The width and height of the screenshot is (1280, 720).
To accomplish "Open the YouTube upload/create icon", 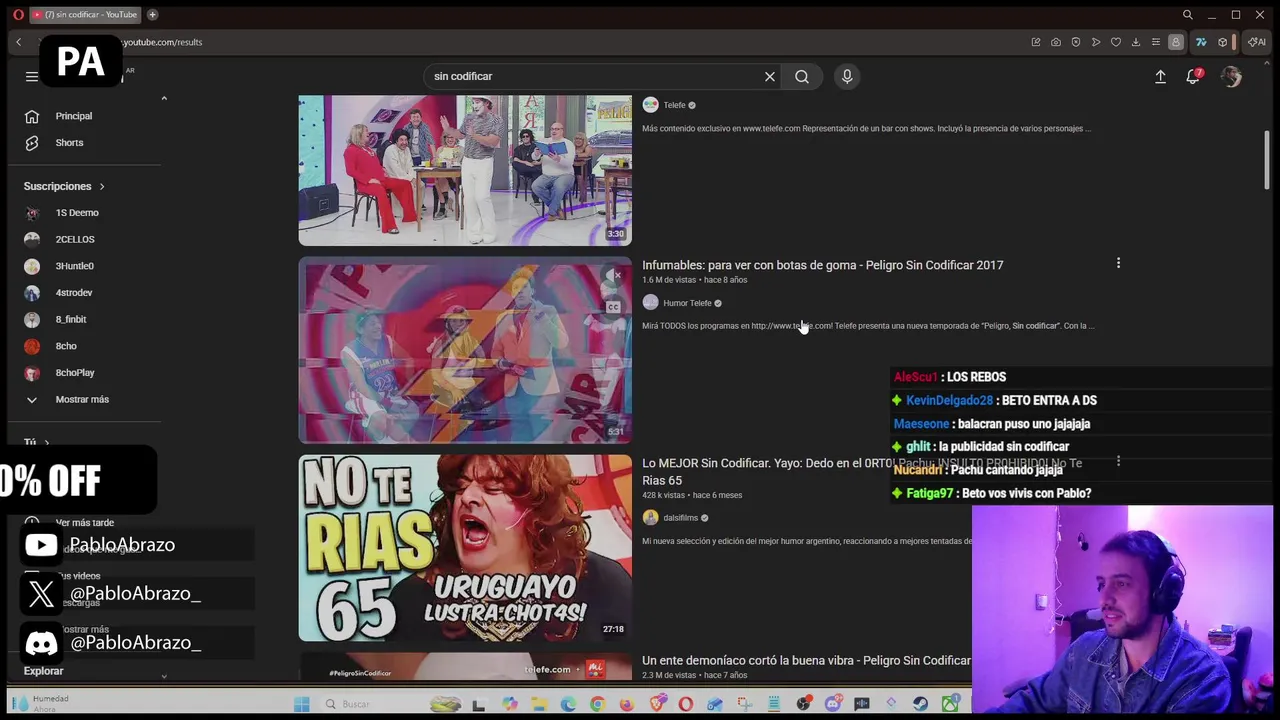I will point(1161,76).
